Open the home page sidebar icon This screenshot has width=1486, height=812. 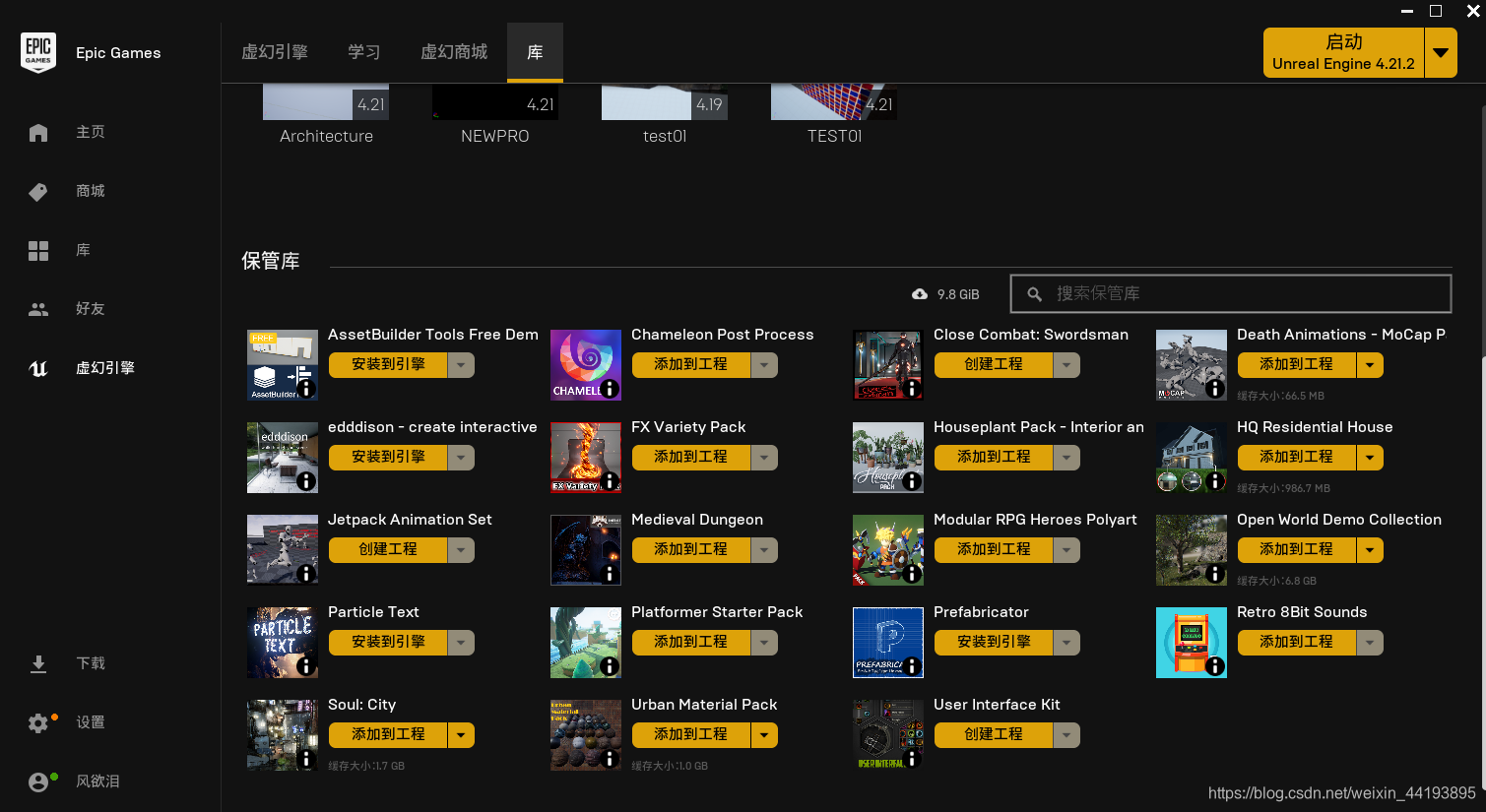click(38, 132)
